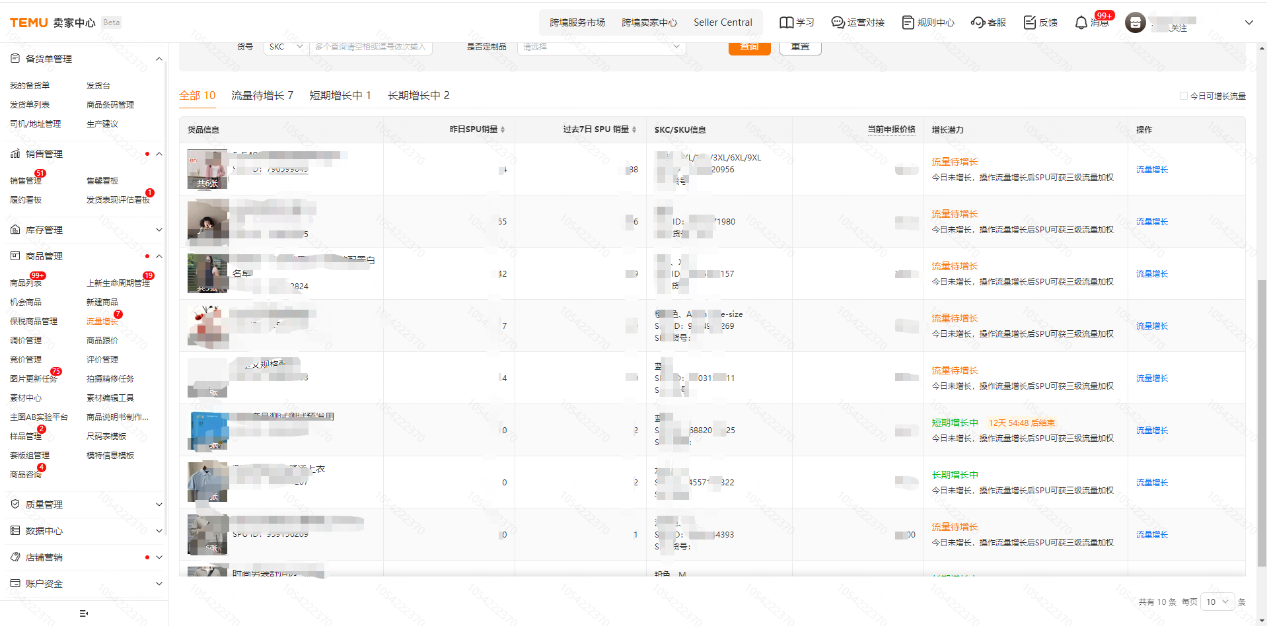Image resolution: width=1267 pixels, height=626 pixels.
Task: Click the user avatar icon
Action: click(x=1135, y=22)
